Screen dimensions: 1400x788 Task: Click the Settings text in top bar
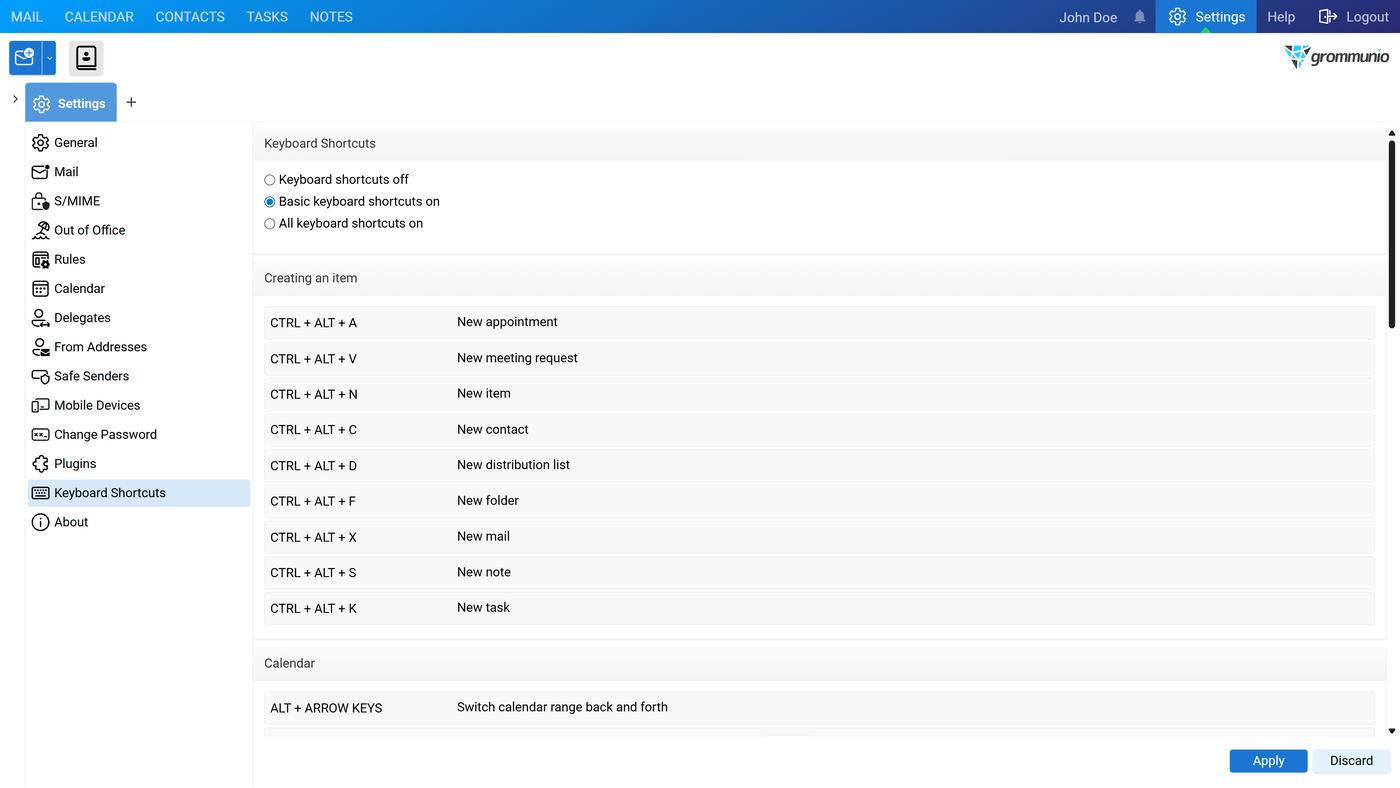1220,17
